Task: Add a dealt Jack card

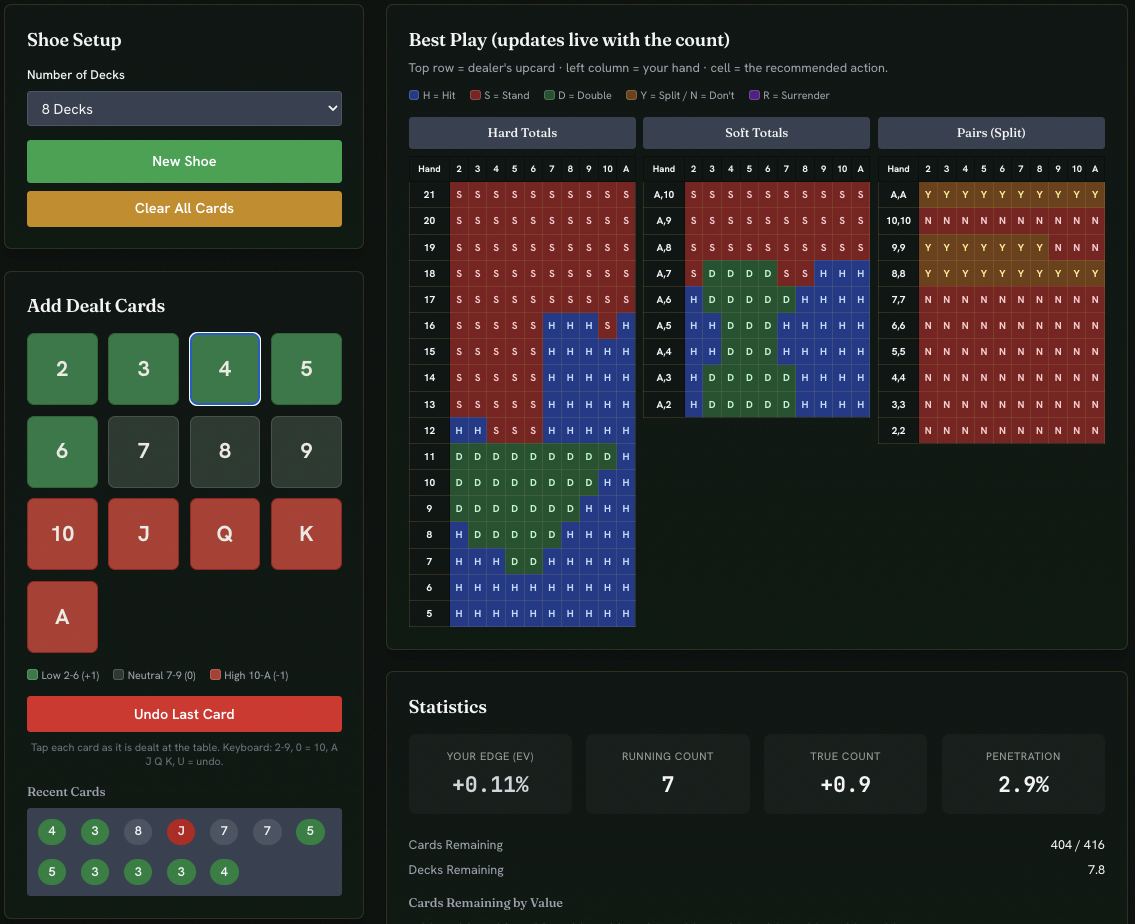Action: pyautogui.click(x=143, y=534)
